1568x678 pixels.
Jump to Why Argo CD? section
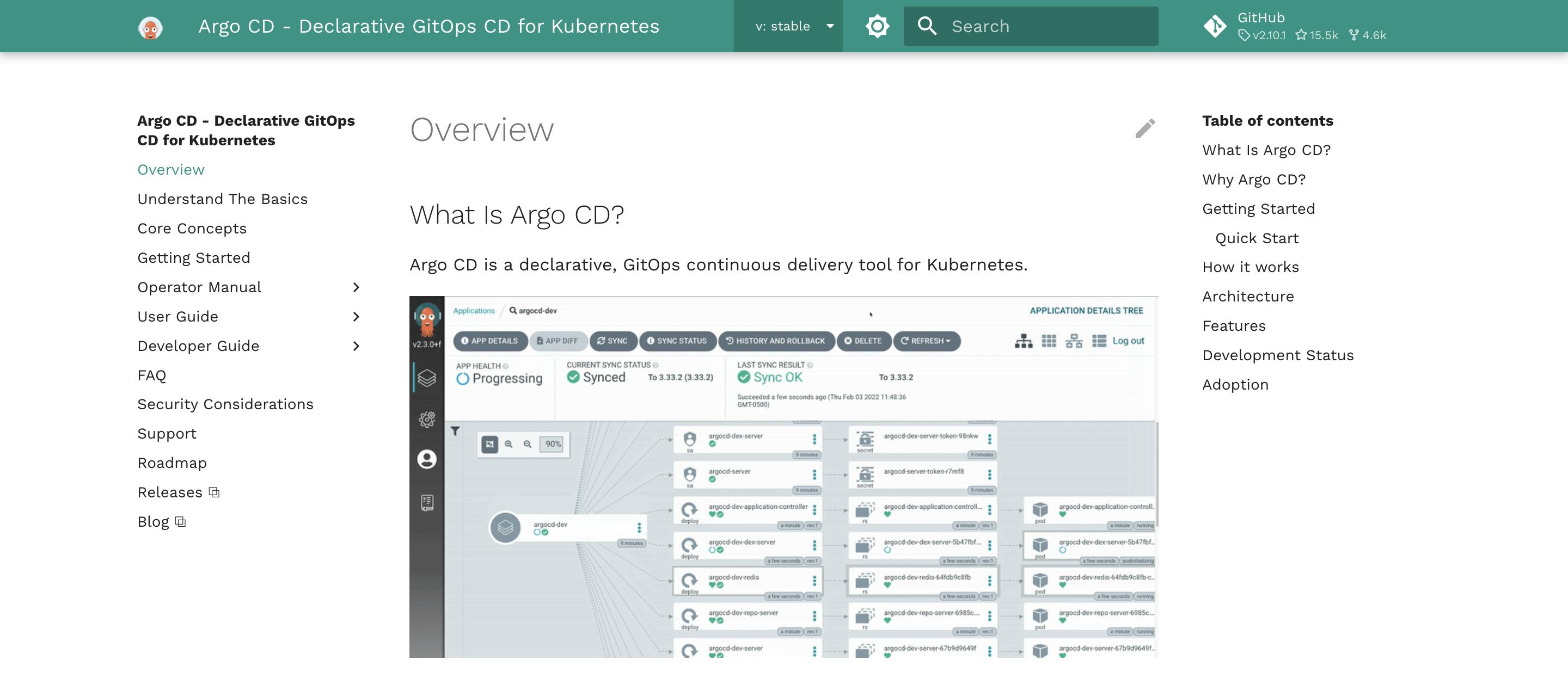pos(1253,180)
